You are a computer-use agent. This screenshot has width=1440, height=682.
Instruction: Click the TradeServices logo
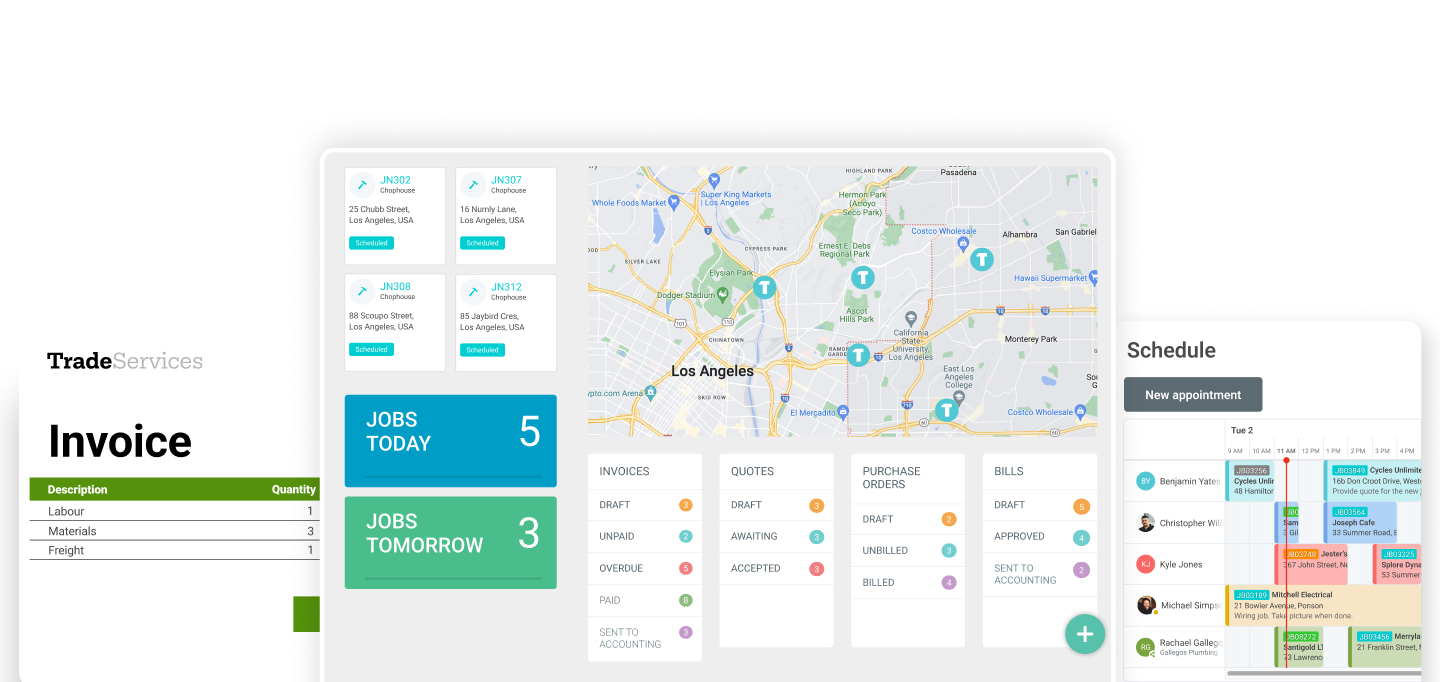point(125,361)
